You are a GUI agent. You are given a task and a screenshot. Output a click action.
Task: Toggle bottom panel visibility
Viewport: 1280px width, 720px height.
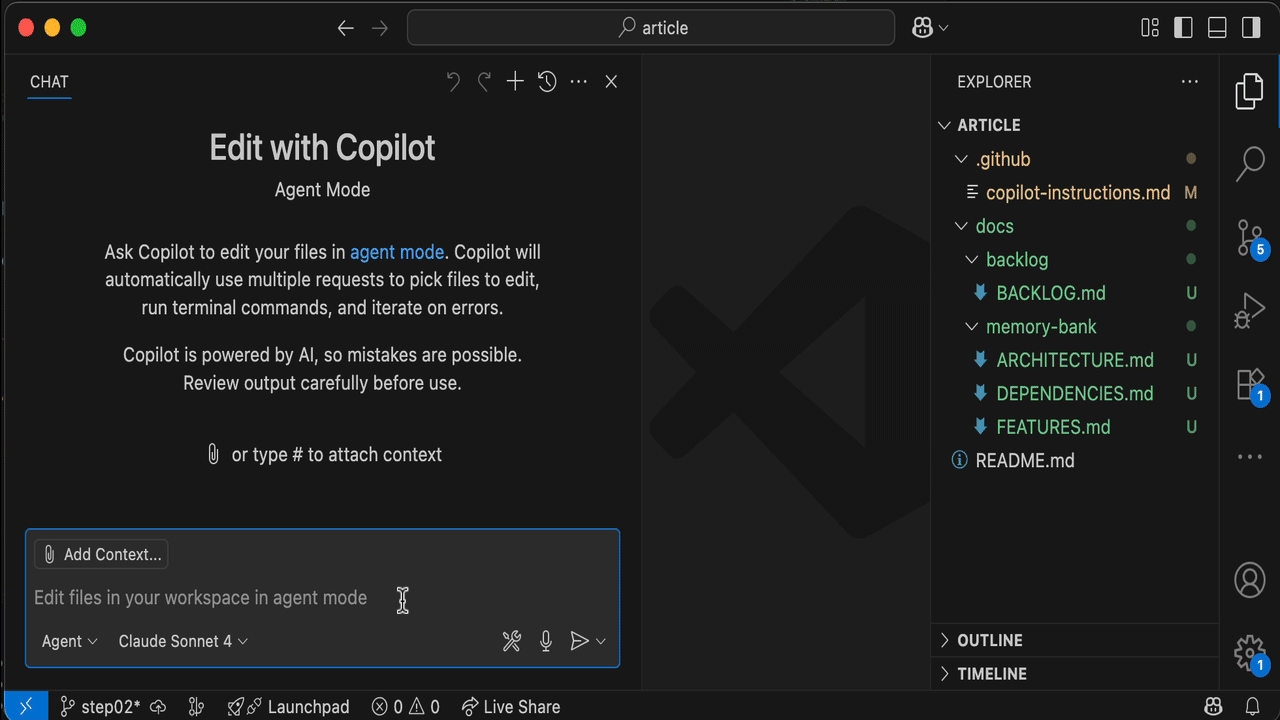tap(1217, 28)
